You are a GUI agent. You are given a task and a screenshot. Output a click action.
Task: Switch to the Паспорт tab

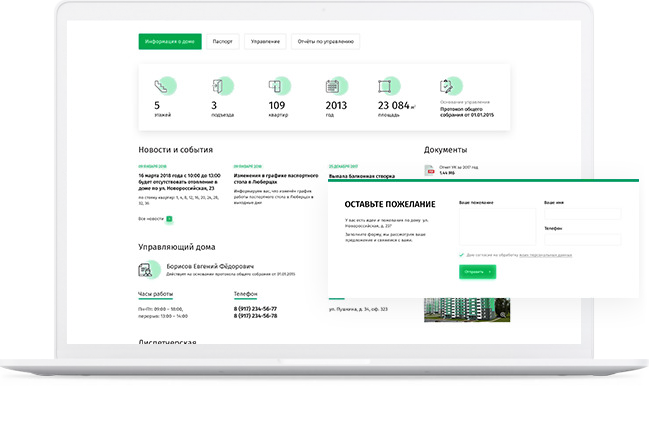click(x=223, y=41)
